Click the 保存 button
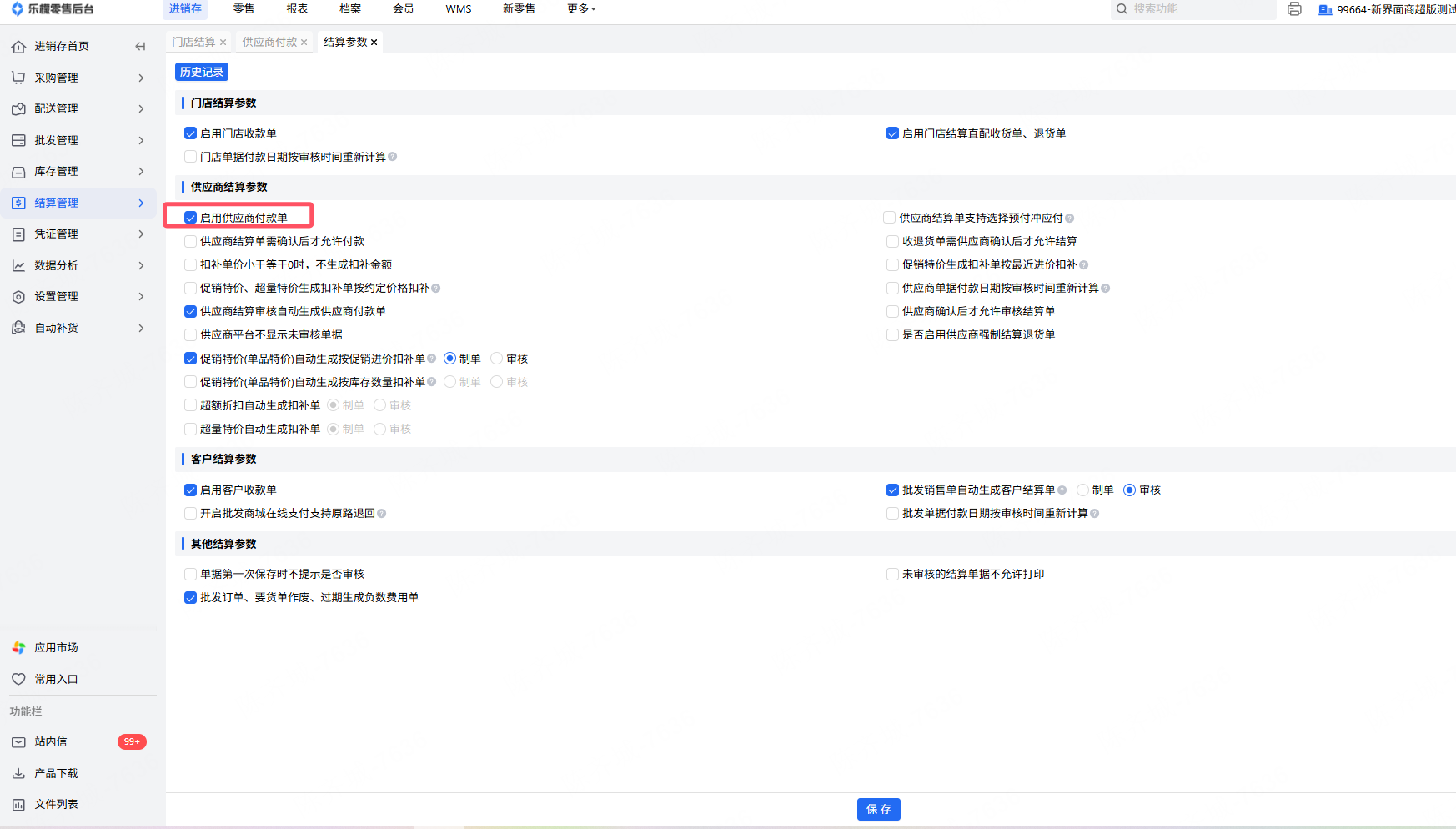The width and height of the screenshot is (1456, 829). tap(879, 810)
